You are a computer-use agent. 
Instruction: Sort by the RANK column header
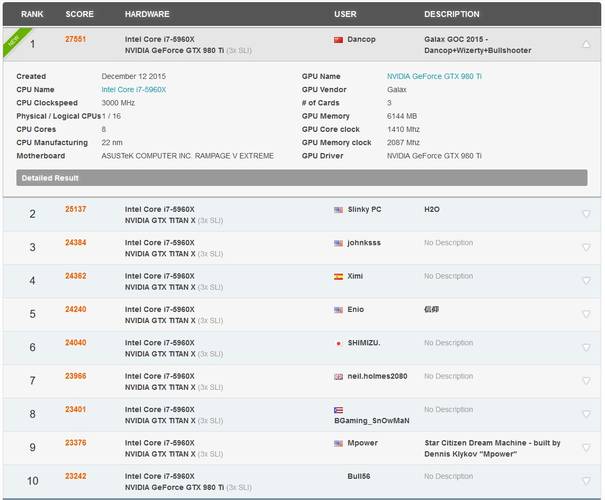click(32, 14)
